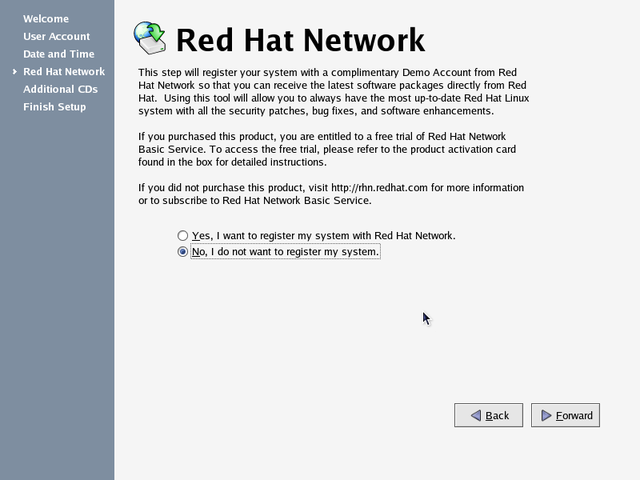
Task: Click the Forward button label
Action: click(574, 416)
